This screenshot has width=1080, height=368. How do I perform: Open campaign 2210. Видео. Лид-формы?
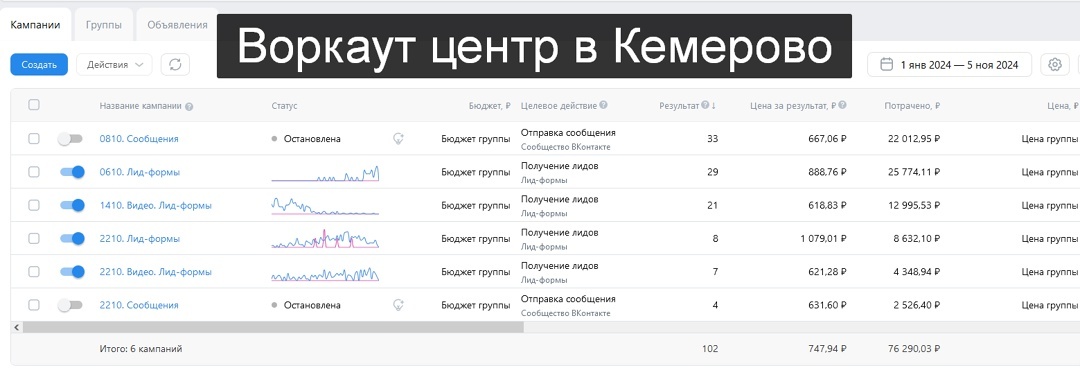tap(155, 272)
